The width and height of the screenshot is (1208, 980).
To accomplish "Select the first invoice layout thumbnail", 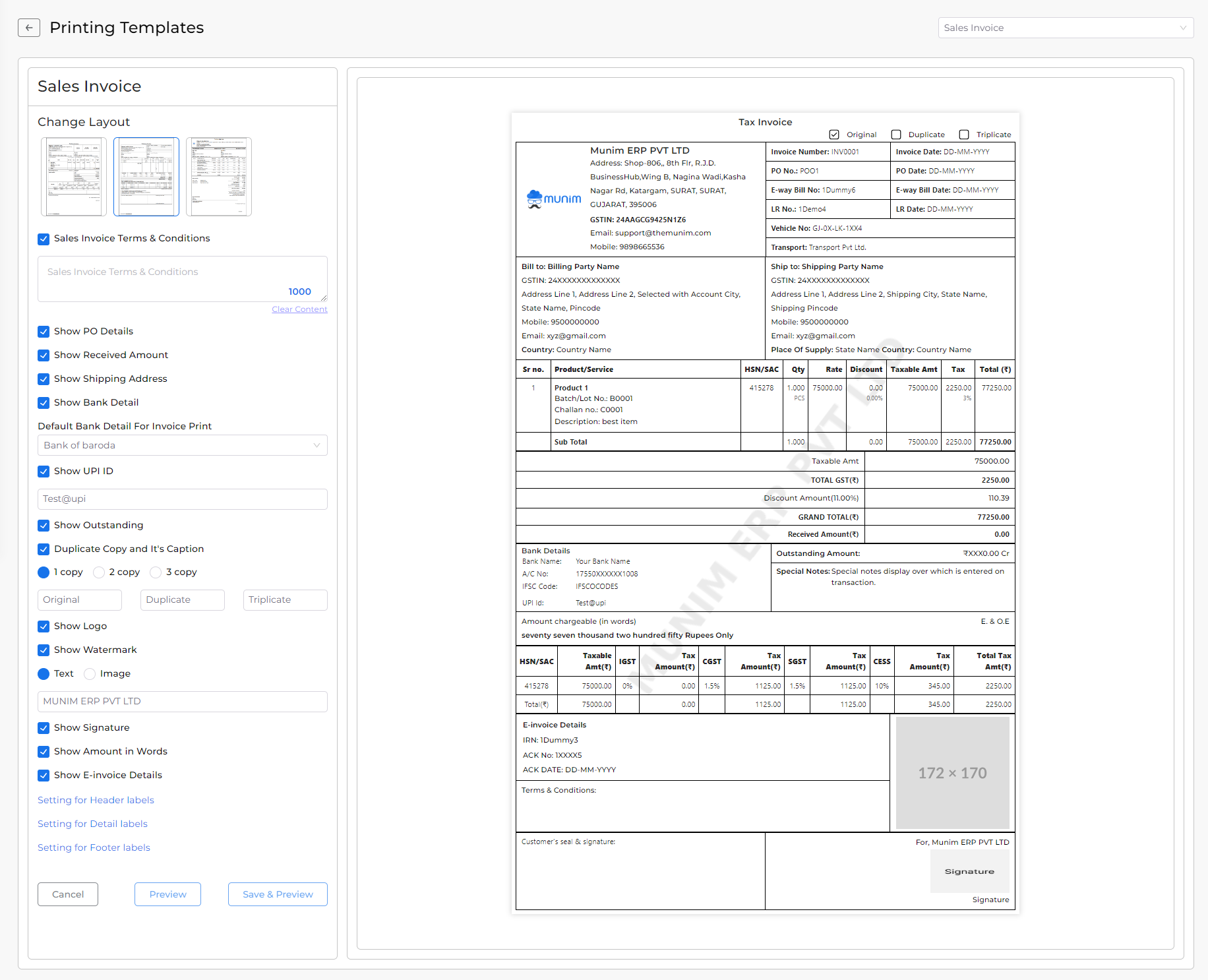I will [73, 177].
